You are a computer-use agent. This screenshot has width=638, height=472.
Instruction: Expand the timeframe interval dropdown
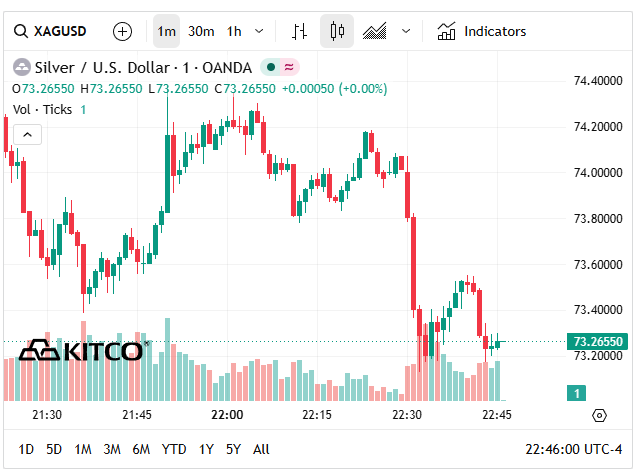click(259, 31)
